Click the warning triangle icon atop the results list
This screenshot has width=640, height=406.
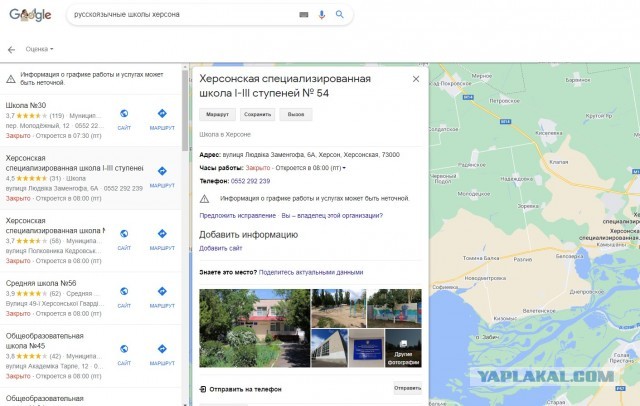click(11, 79)
